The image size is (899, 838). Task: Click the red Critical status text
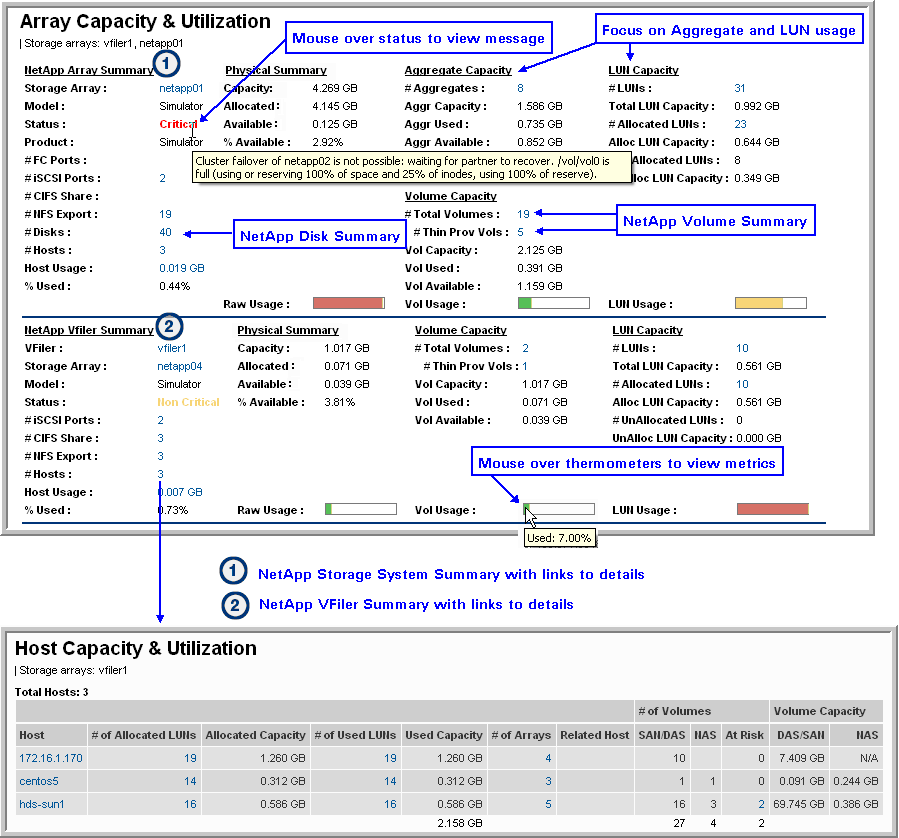[x=178, y=125]
